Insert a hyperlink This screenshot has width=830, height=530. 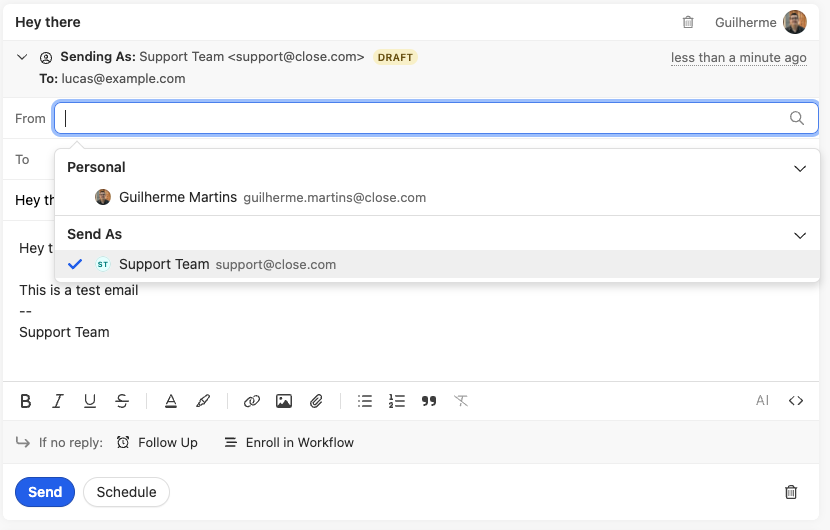pyautogui.click(x=252, y=401)
